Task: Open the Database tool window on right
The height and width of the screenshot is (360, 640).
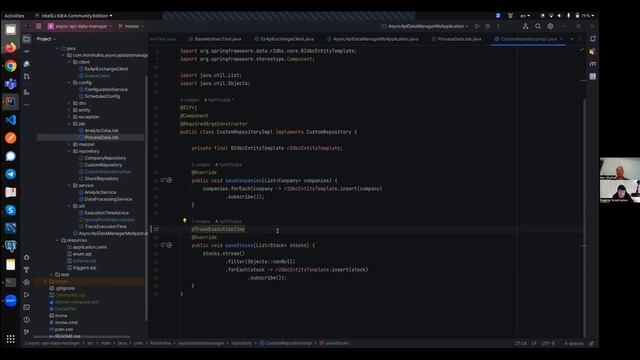Action: pos(593,76)
